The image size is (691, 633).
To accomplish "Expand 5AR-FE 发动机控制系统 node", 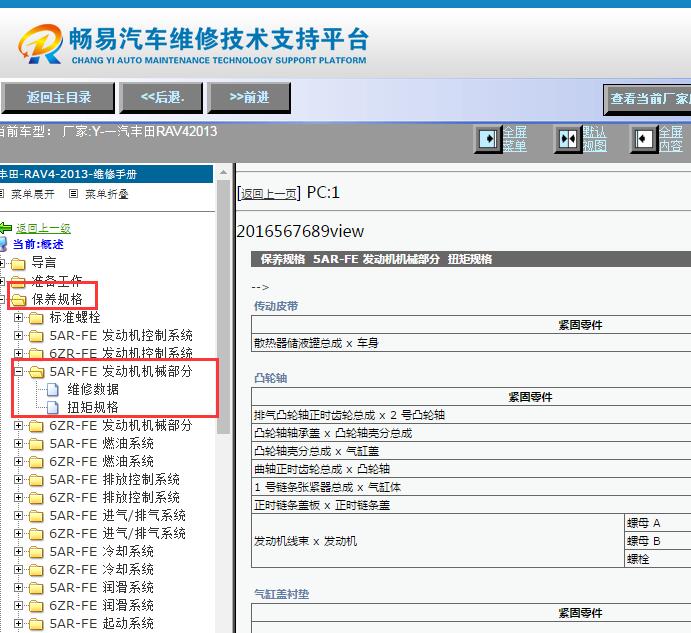I will 18,335.
